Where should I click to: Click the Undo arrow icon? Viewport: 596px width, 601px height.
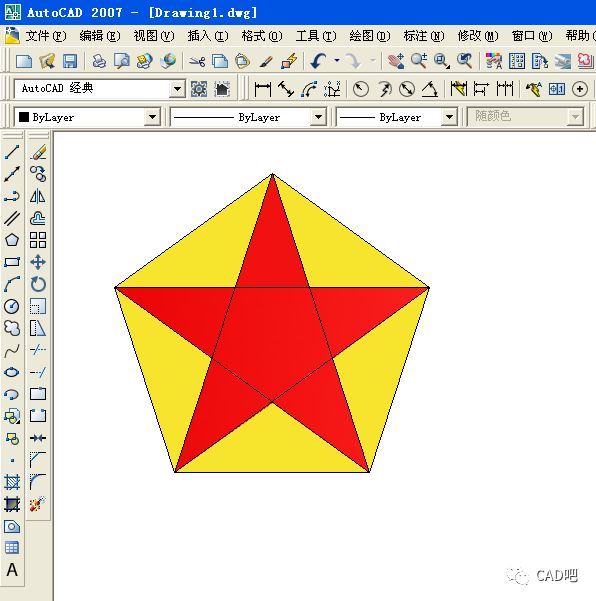tap(319, 61)
